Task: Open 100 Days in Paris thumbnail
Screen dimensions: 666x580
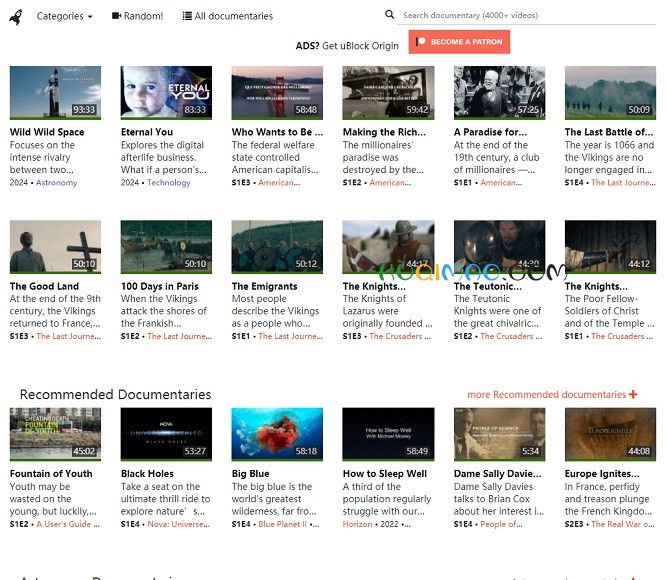Action: 166,247
